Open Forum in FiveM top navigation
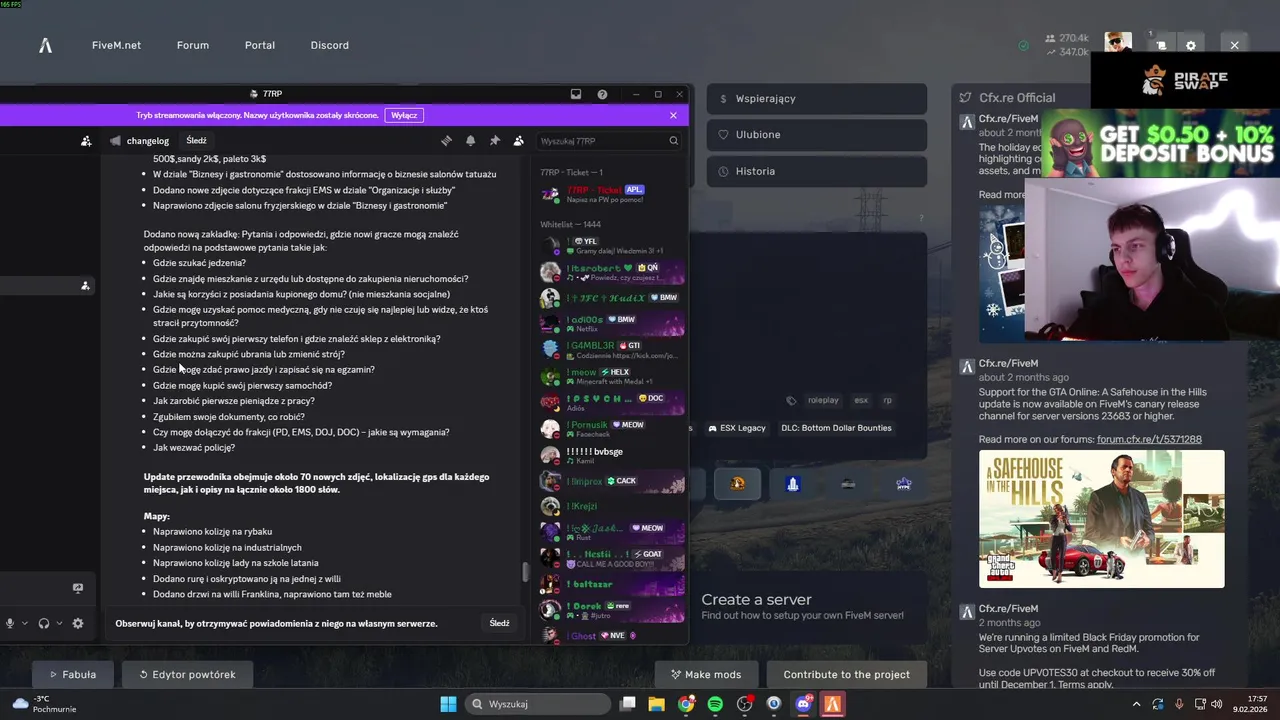The height and width of the screenshot is (720, 1280). pyautogui.click(x=193, y=45)
